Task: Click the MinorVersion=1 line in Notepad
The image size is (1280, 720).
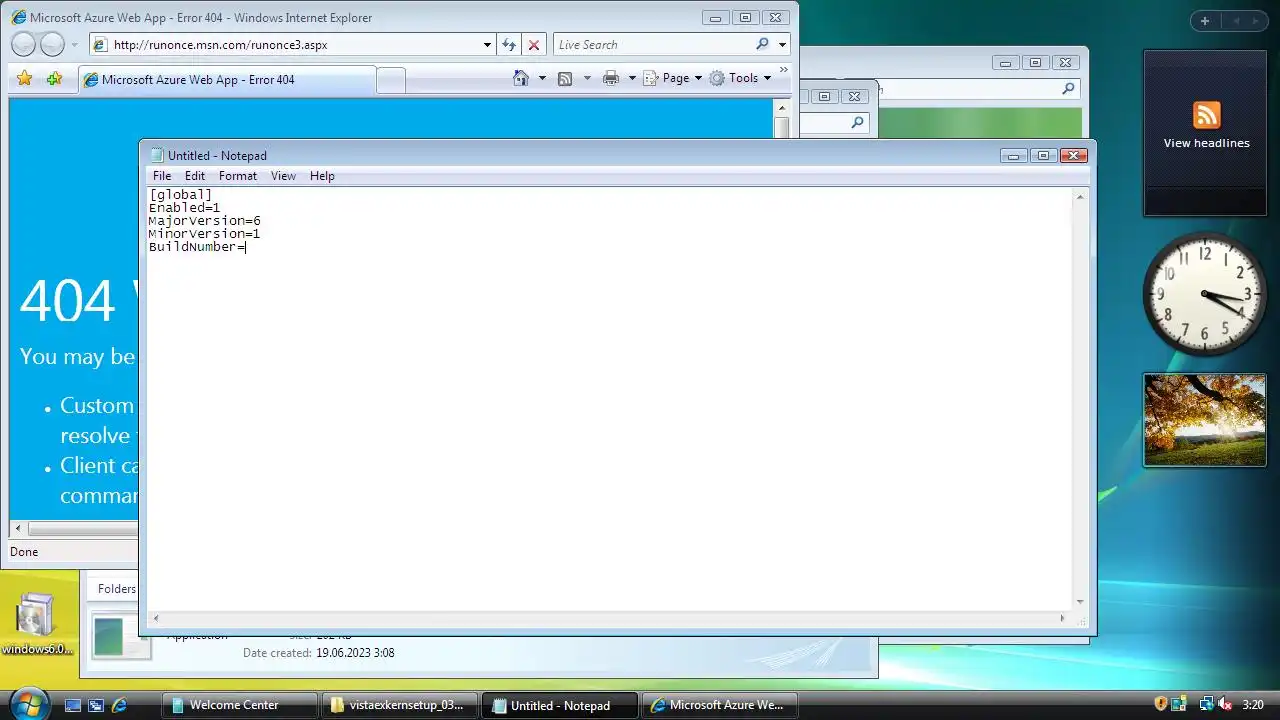Action: click(x=204, y=234)
